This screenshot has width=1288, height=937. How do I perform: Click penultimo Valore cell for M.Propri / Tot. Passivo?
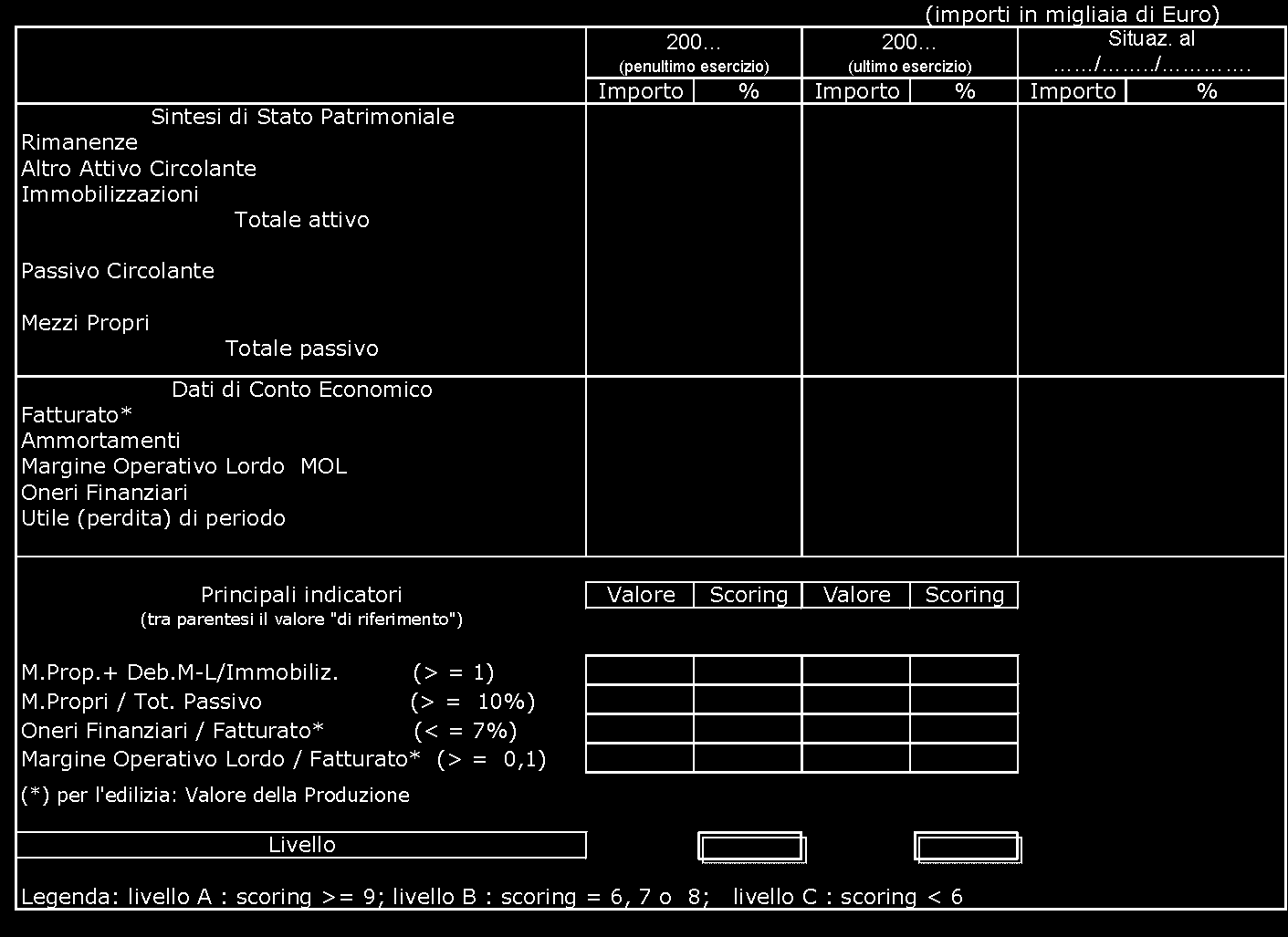pyautogui.click(x=640, y=700)
